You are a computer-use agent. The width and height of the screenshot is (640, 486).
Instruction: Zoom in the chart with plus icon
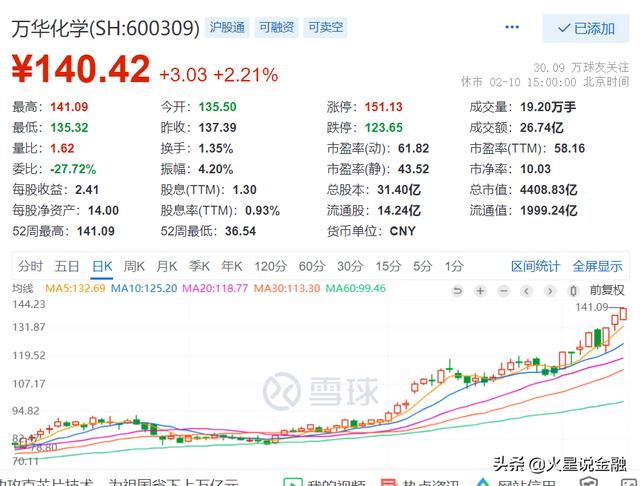coord(480,291)
